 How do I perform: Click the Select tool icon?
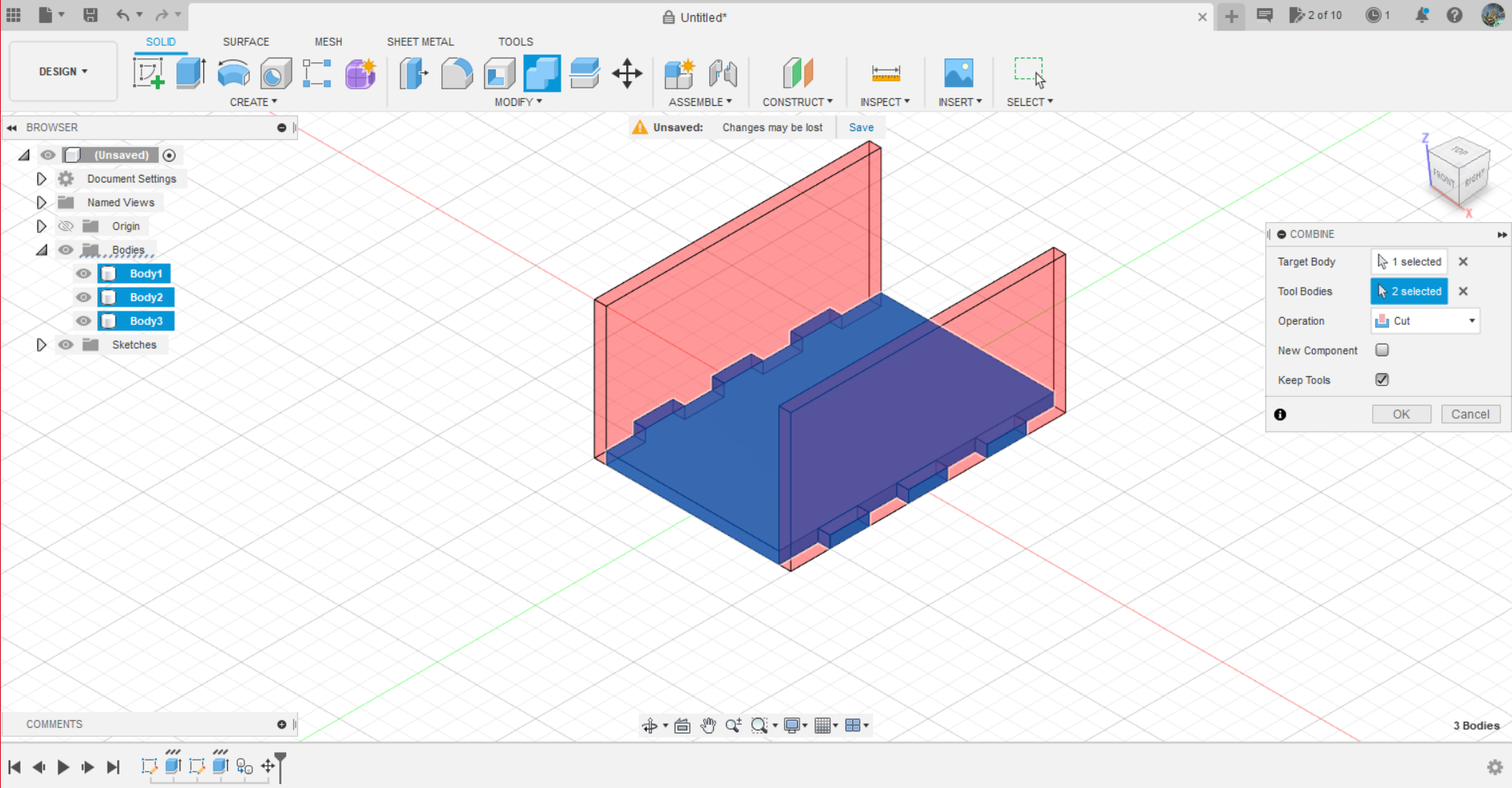coord(1030,72)
